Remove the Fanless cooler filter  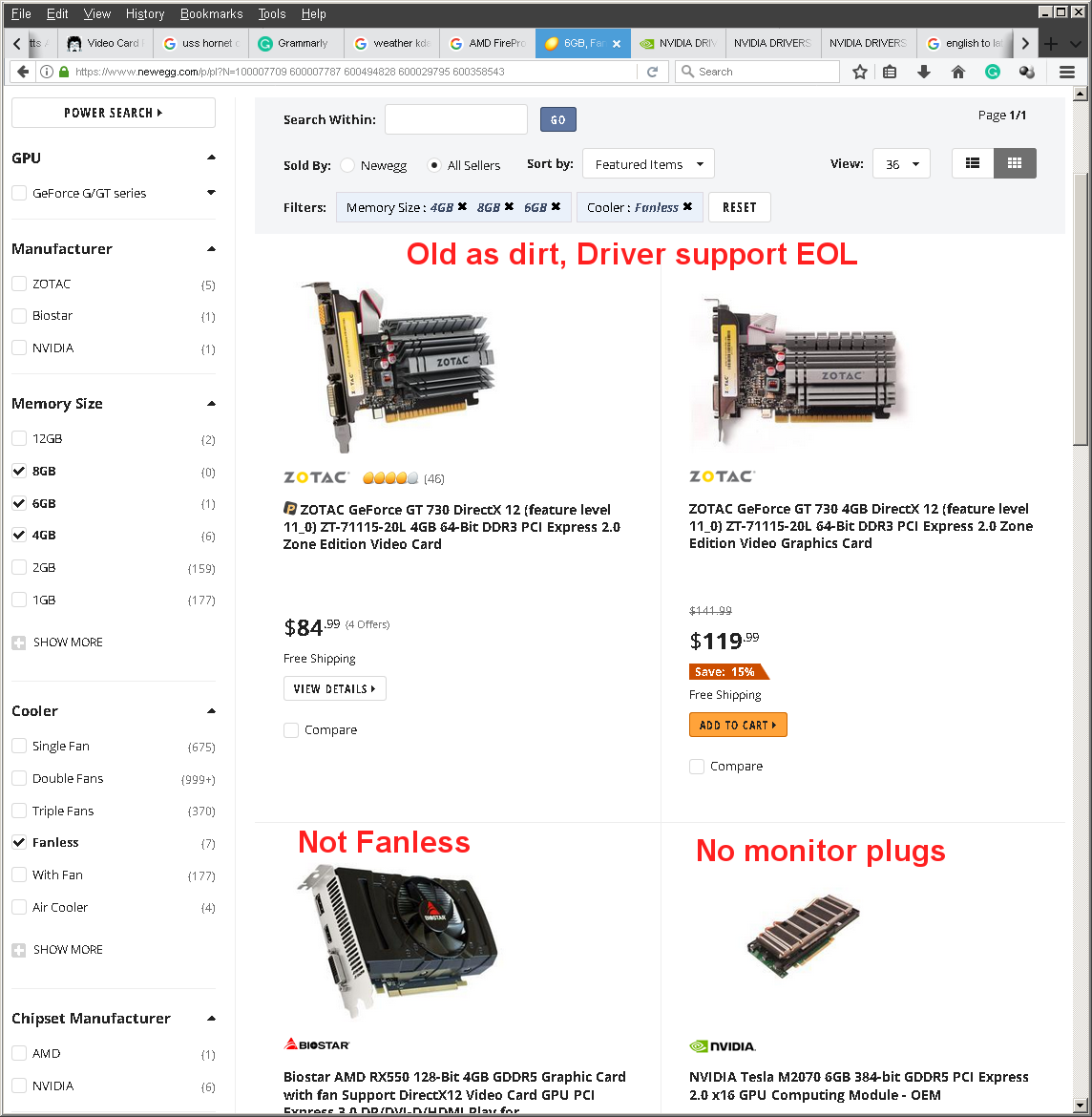(x=687, y=206)
